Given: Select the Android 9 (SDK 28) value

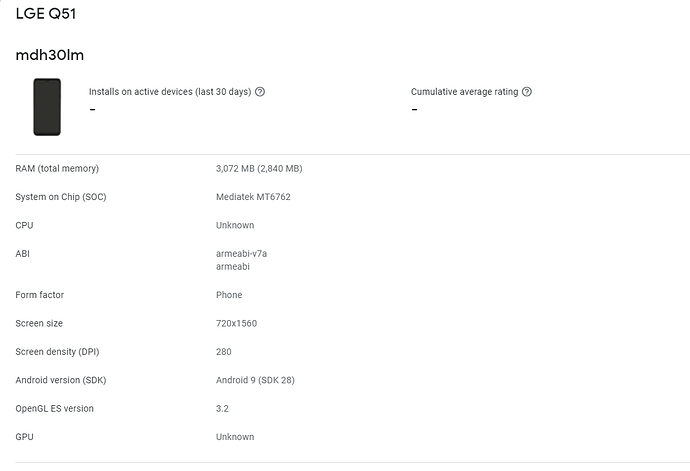Looking at the screenshot, I should coord(255,380).
